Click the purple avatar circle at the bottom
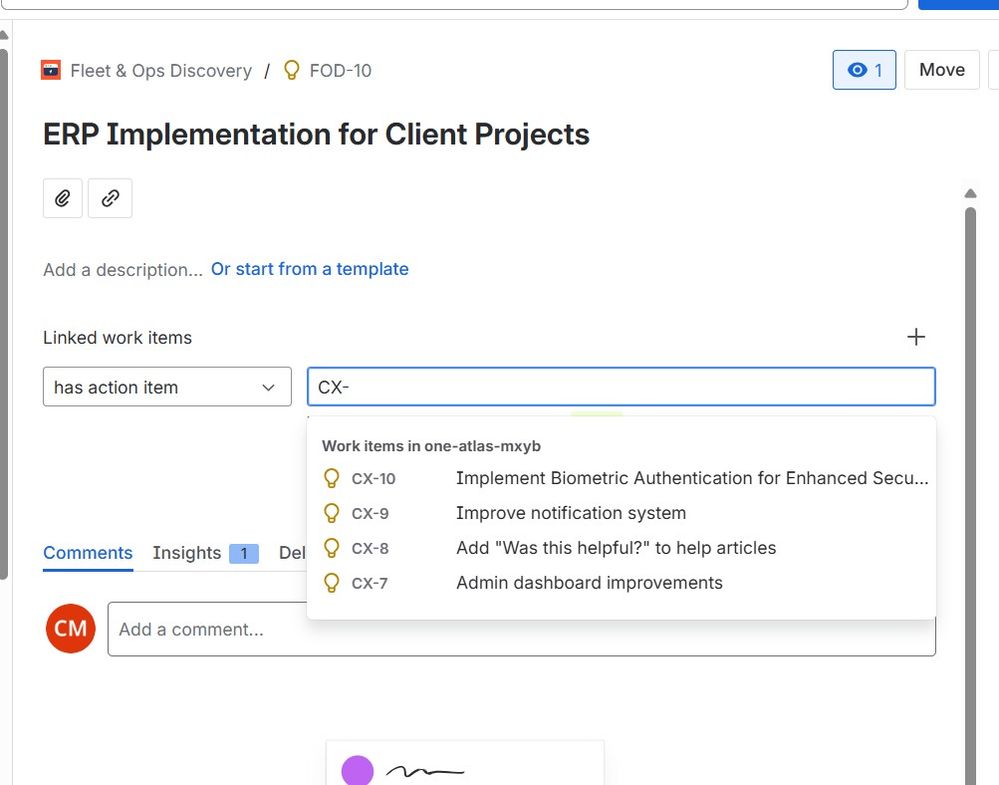The height and width of the screenshot is (785, 999). (357, 771)
